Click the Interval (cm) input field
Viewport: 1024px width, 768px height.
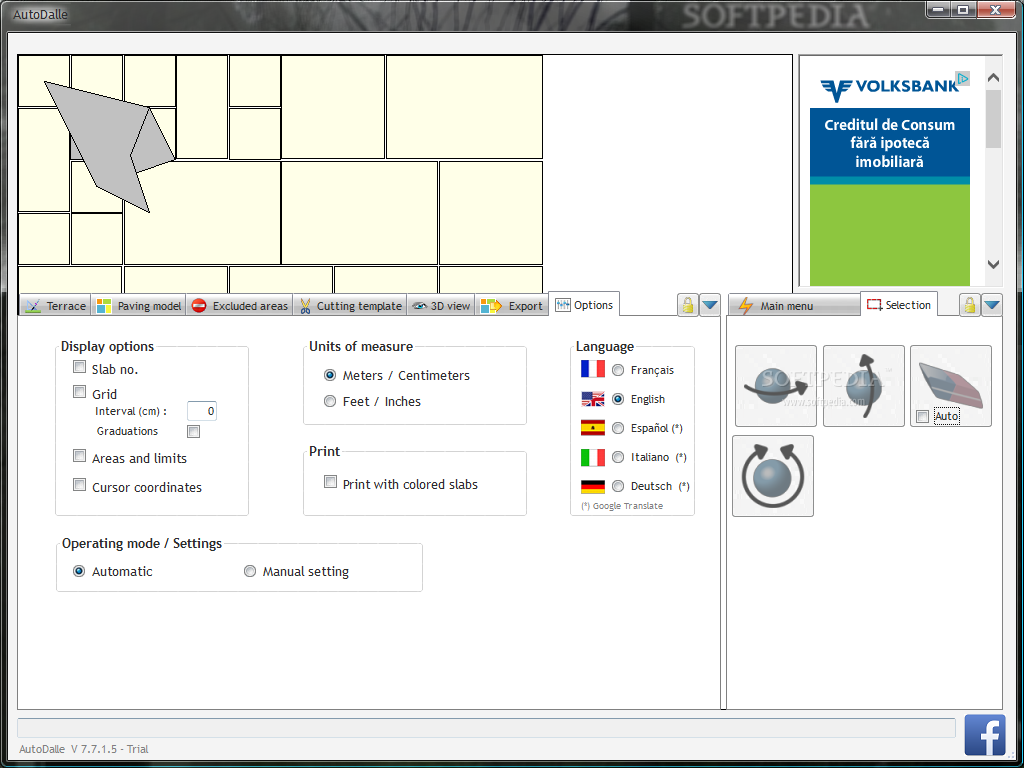point(202,411)
